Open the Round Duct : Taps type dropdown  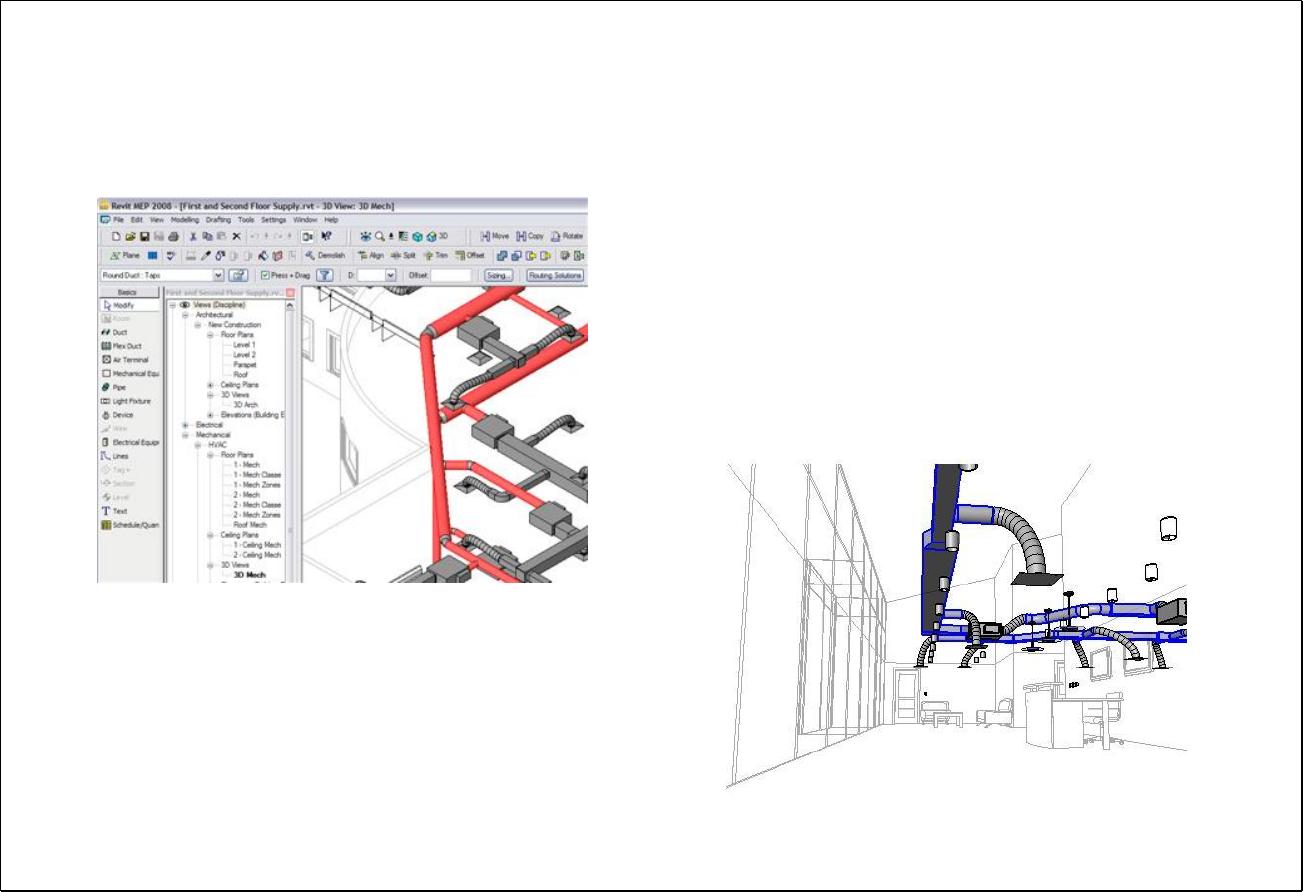(x=217, y=275)
